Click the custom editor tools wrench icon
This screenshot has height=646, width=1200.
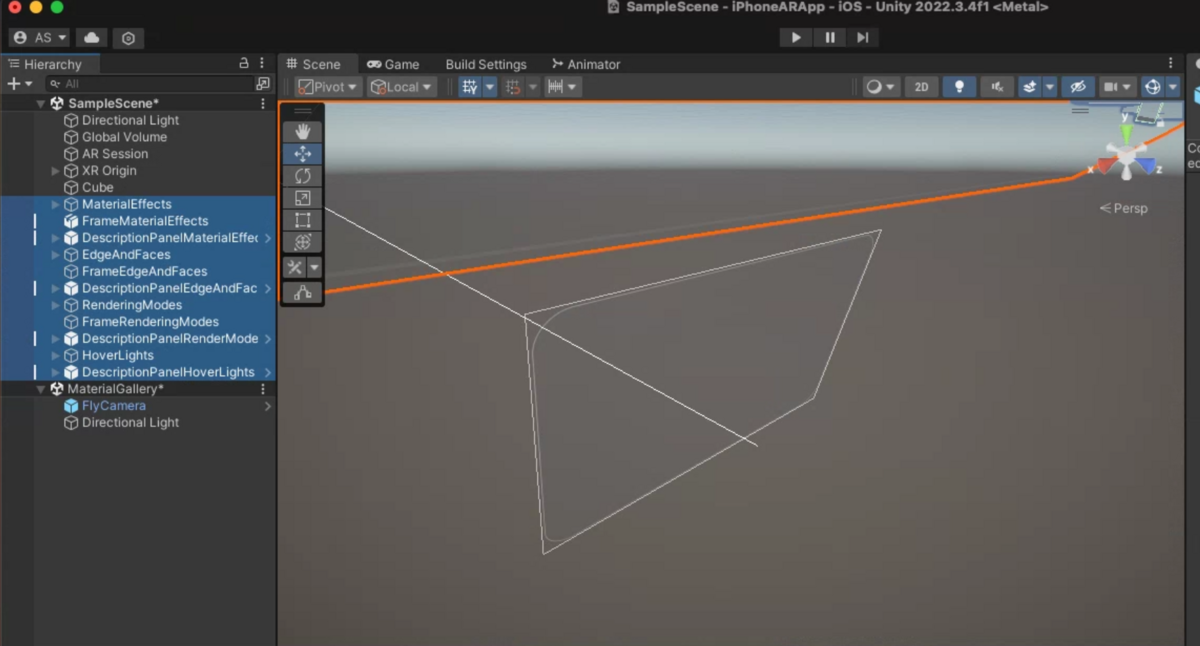pyautogui.click(x=295, y=267)
